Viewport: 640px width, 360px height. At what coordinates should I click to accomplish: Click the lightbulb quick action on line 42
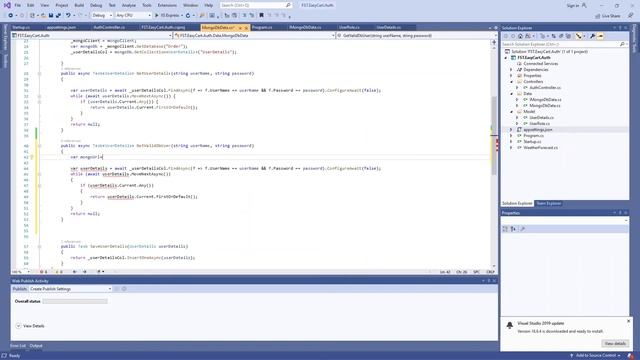[x=32, y=157]
